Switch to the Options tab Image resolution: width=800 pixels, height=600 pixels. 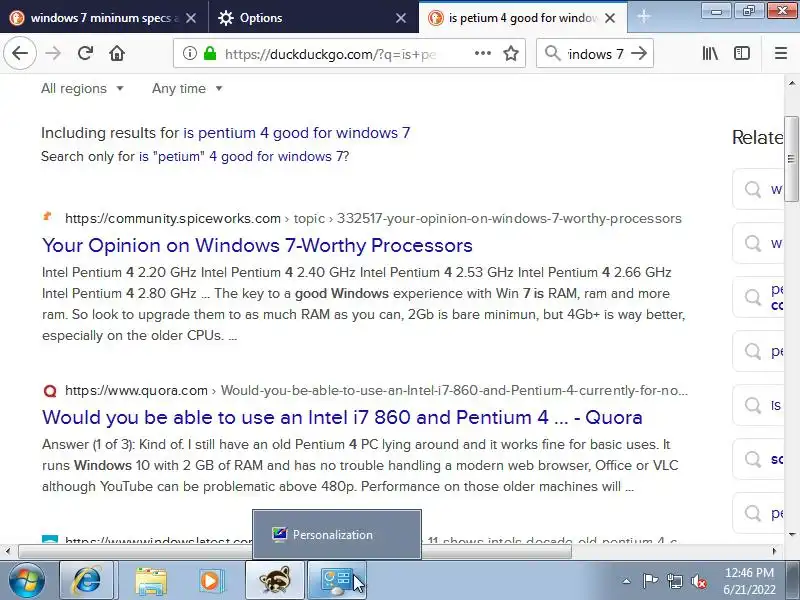(313, 17)
